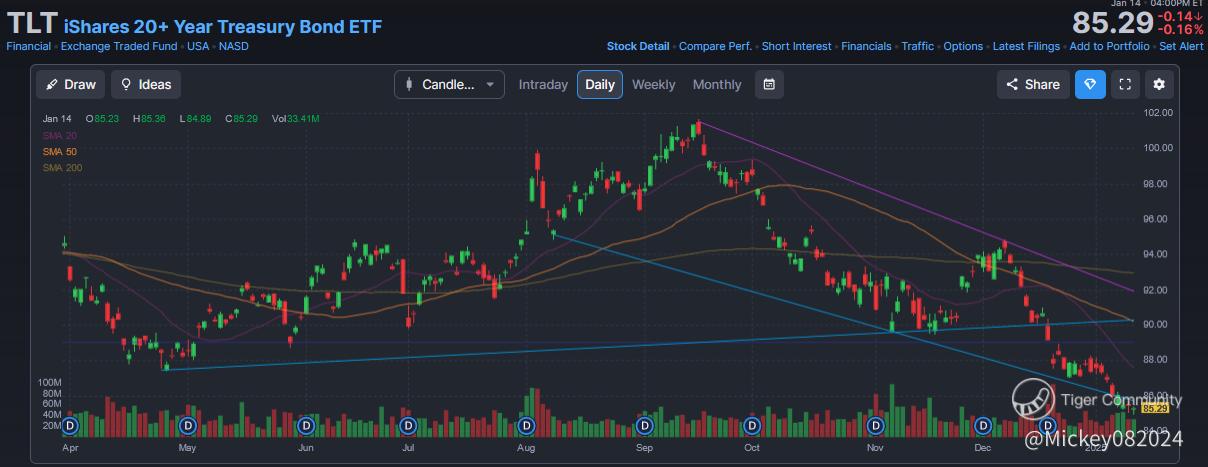Click the SMA 200 indicator label
This screenshot has width=1208, height=467.
tap(58, 167)
